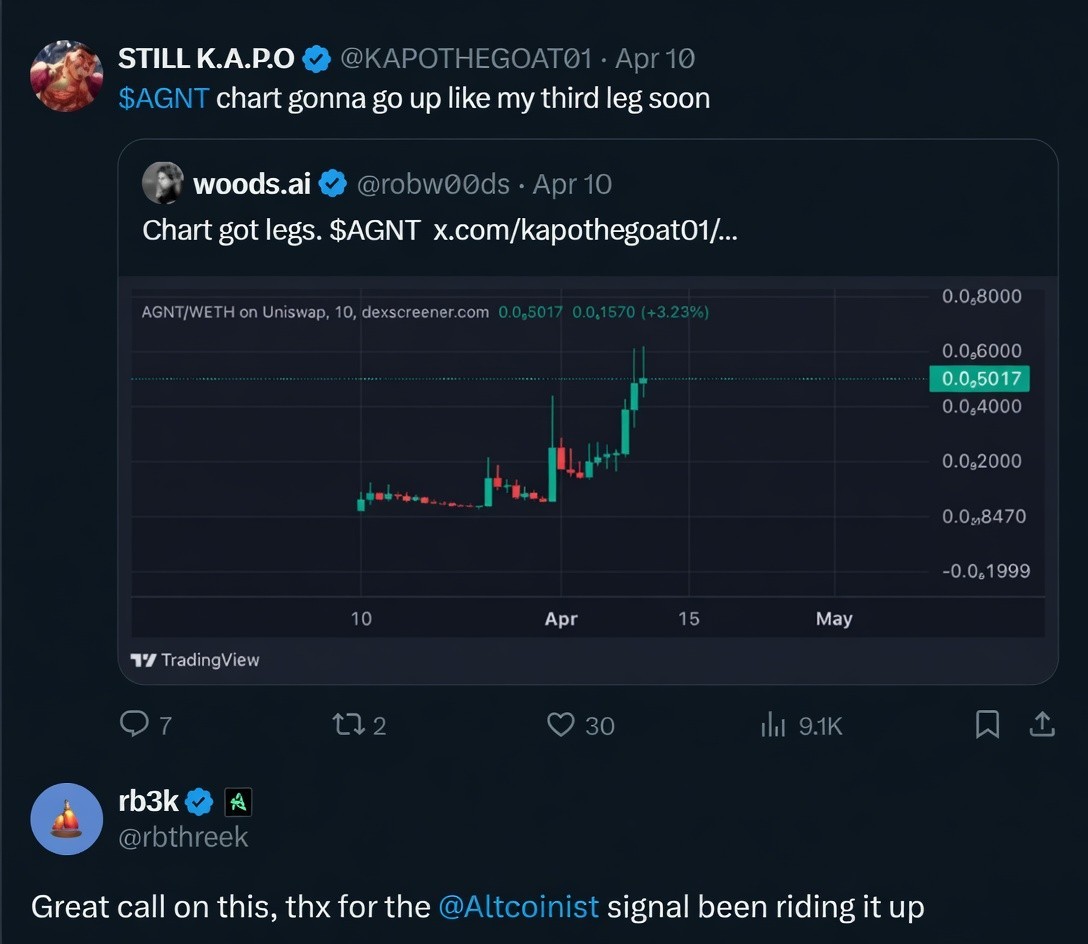Open the @Altcoinist mention link
Viewport: 1088px width, 944px height.
(x=519, y=906)
